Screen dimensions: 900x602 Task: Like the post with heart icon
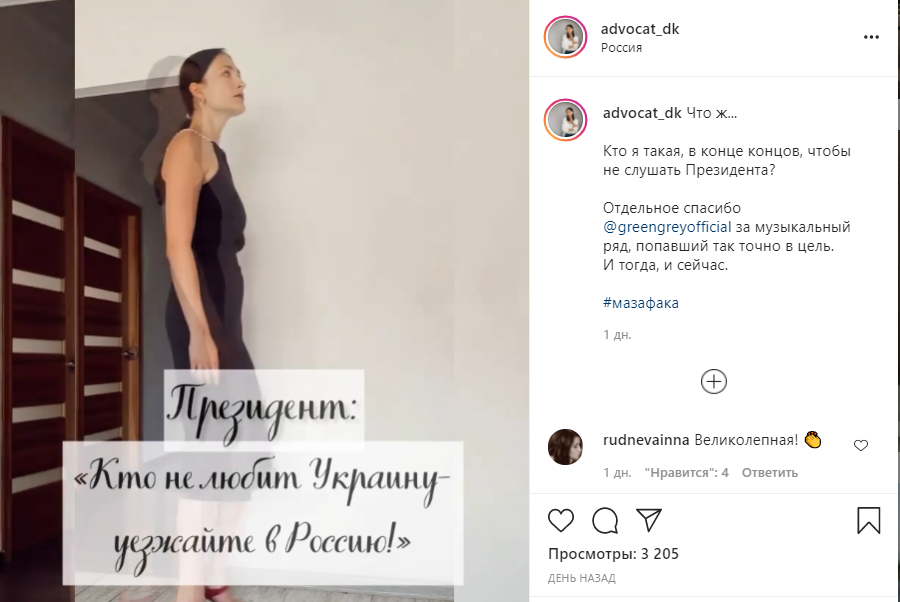[x=561, y=520]
